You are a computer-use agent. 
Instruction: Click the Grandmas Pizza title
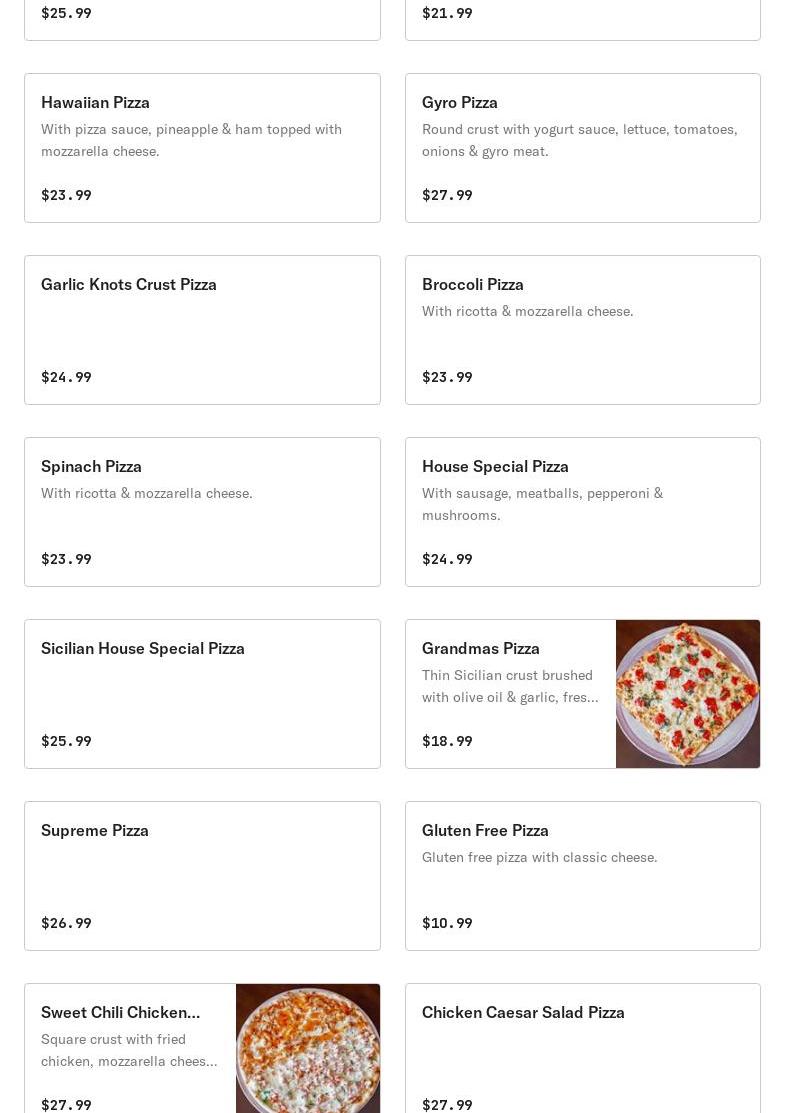[480, 648]
